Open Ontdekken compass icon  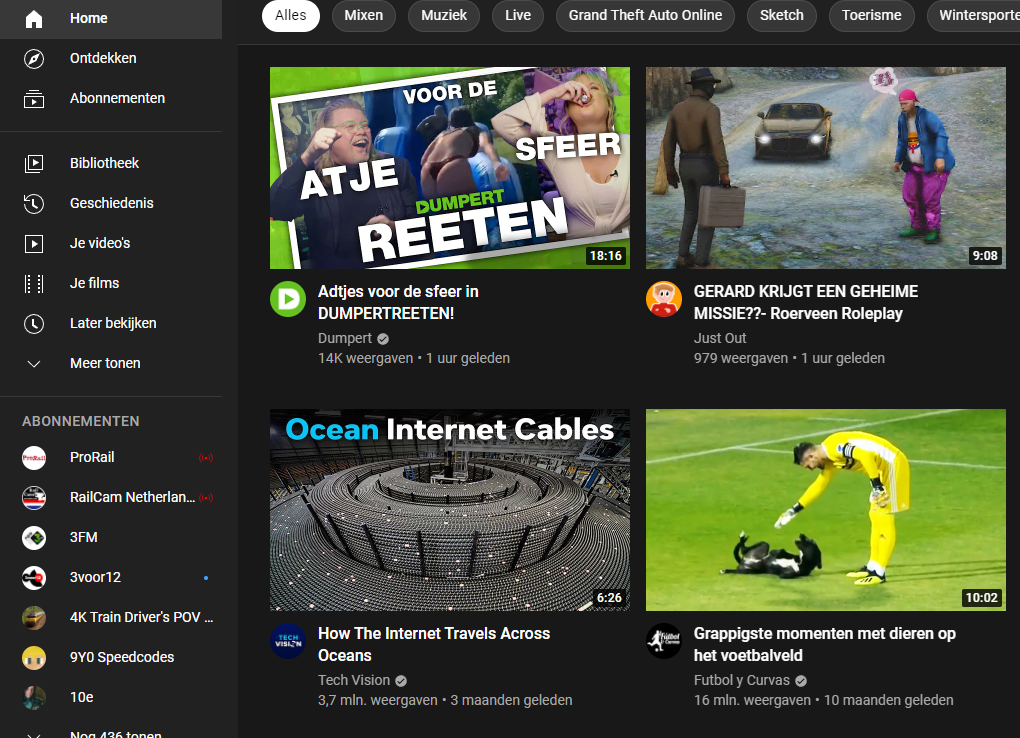point(34,59)
